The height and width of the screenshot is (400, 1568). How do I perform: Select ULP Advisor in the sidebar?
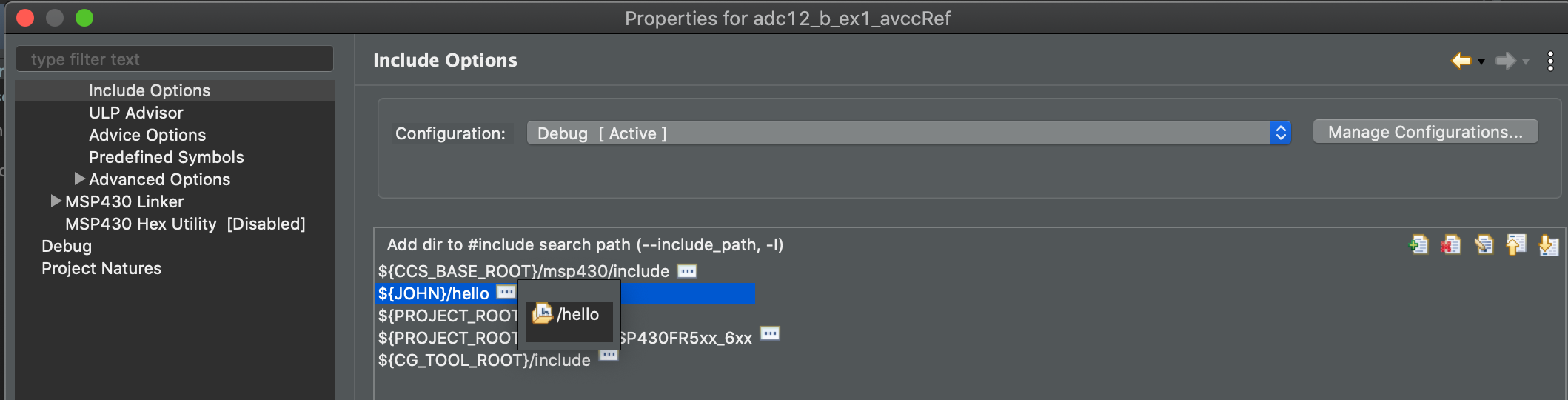point(136,113)
